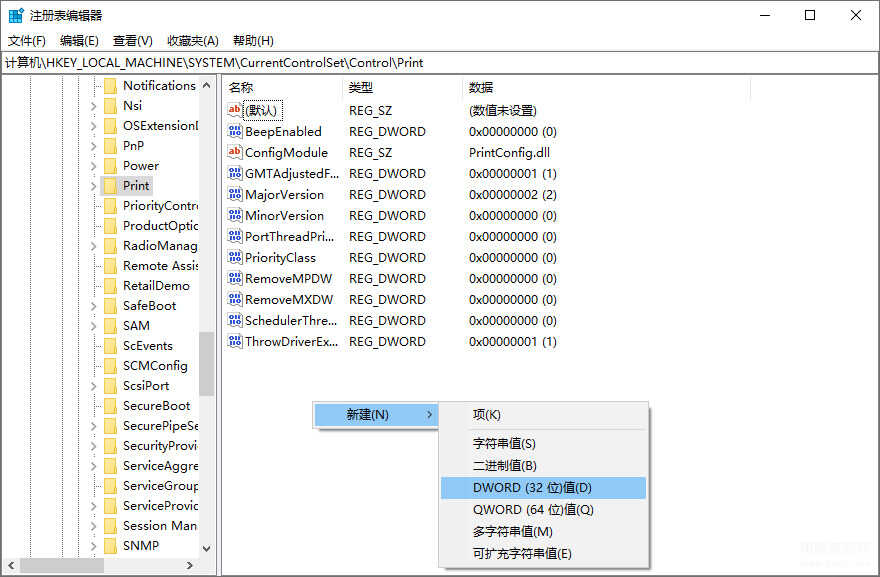Click tree pane horizontal scroll right arrow

click(x=190, y=565)
